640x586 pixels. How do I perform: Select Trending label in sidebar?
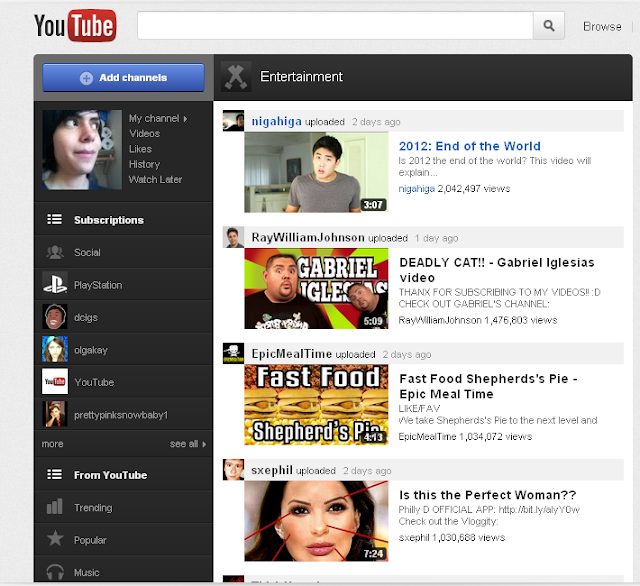click(x=93, y=508)
